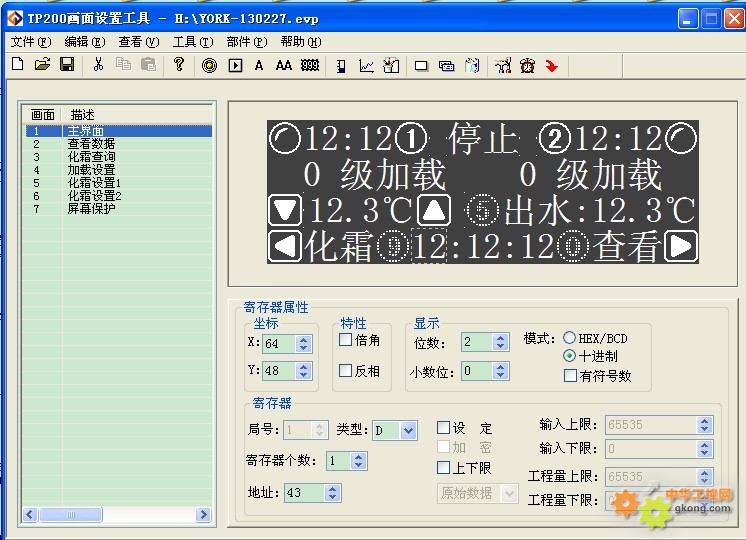This screenshot has height=540, width=746.
Task: Adjust the 位数 spinner
Action: click(500, 342)
